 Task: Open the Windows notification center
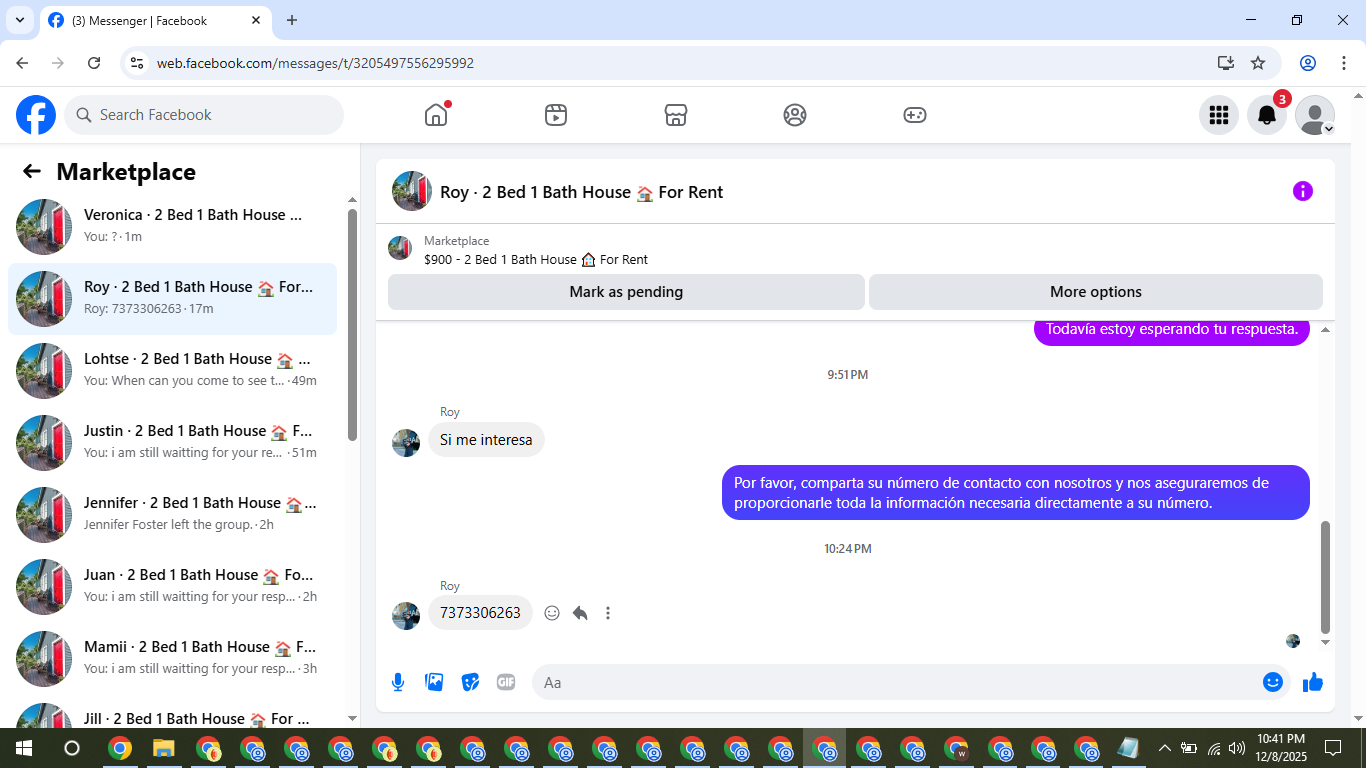coord(1332,748)
